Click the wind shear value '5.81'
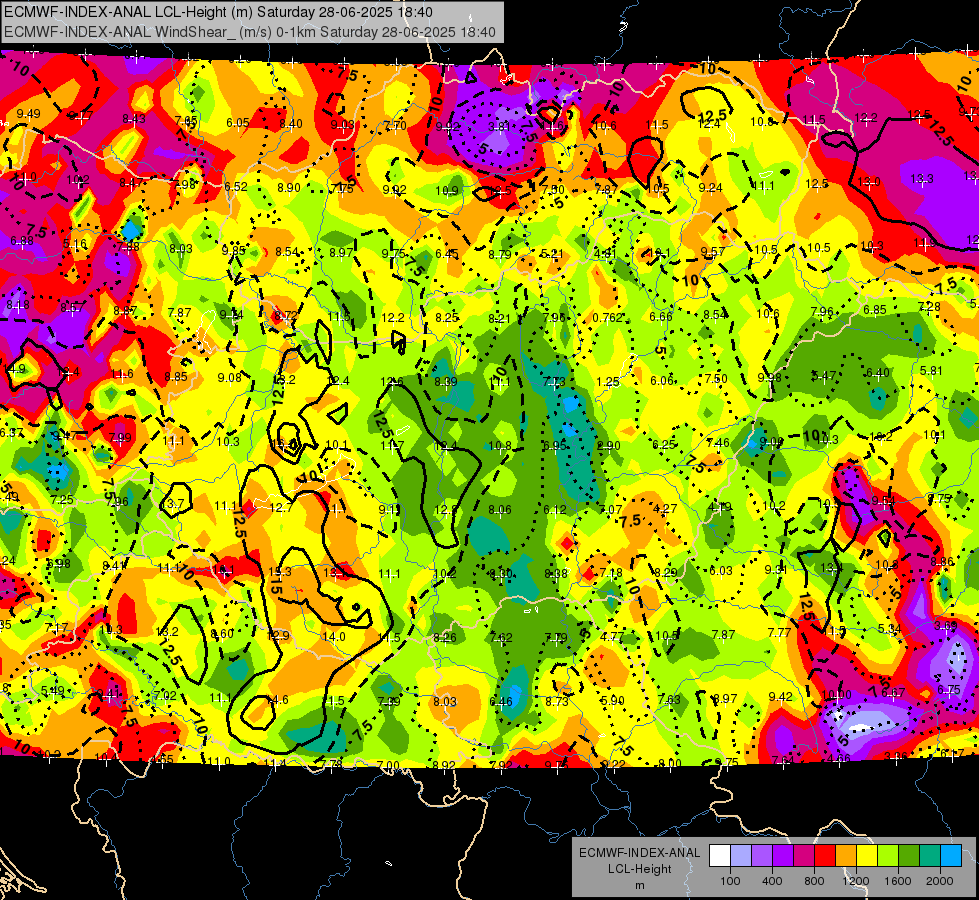 click(931, 371)
